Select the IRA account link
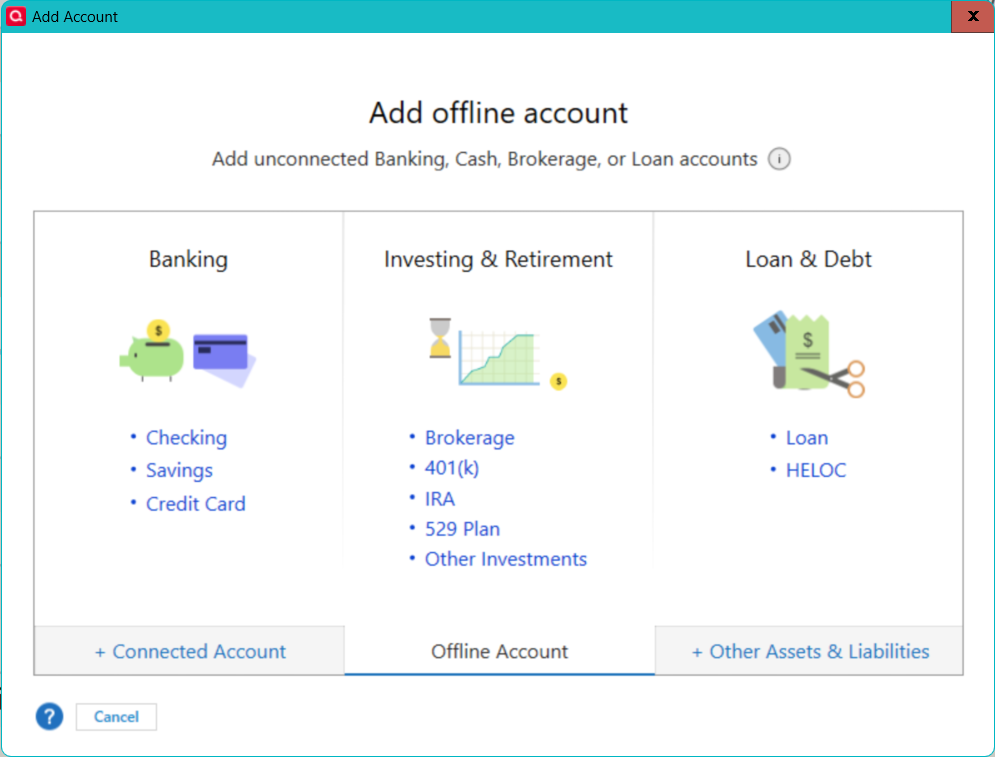The height and width of the screenshot is (757, 995). 440,499
